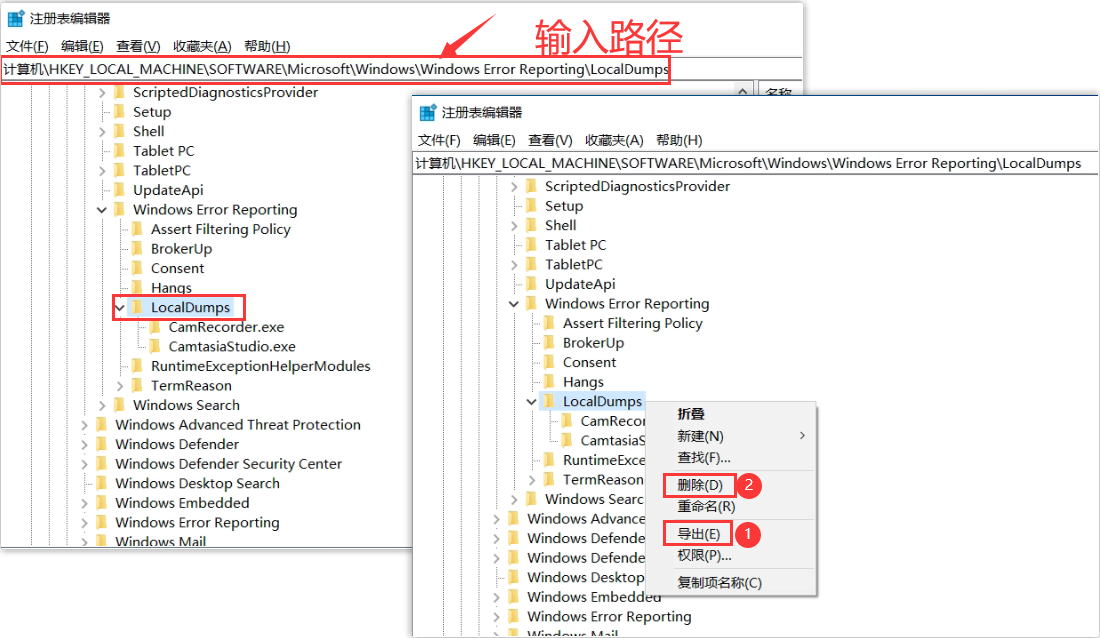Click the address bar path in the back window
1100x638 pixels.
point(335,69)
